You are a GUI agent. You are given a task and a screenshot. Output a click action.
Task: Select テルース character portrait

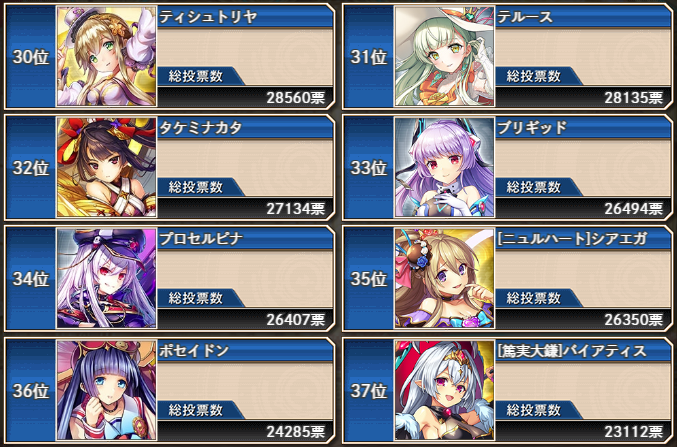click(x=444, y=56)
